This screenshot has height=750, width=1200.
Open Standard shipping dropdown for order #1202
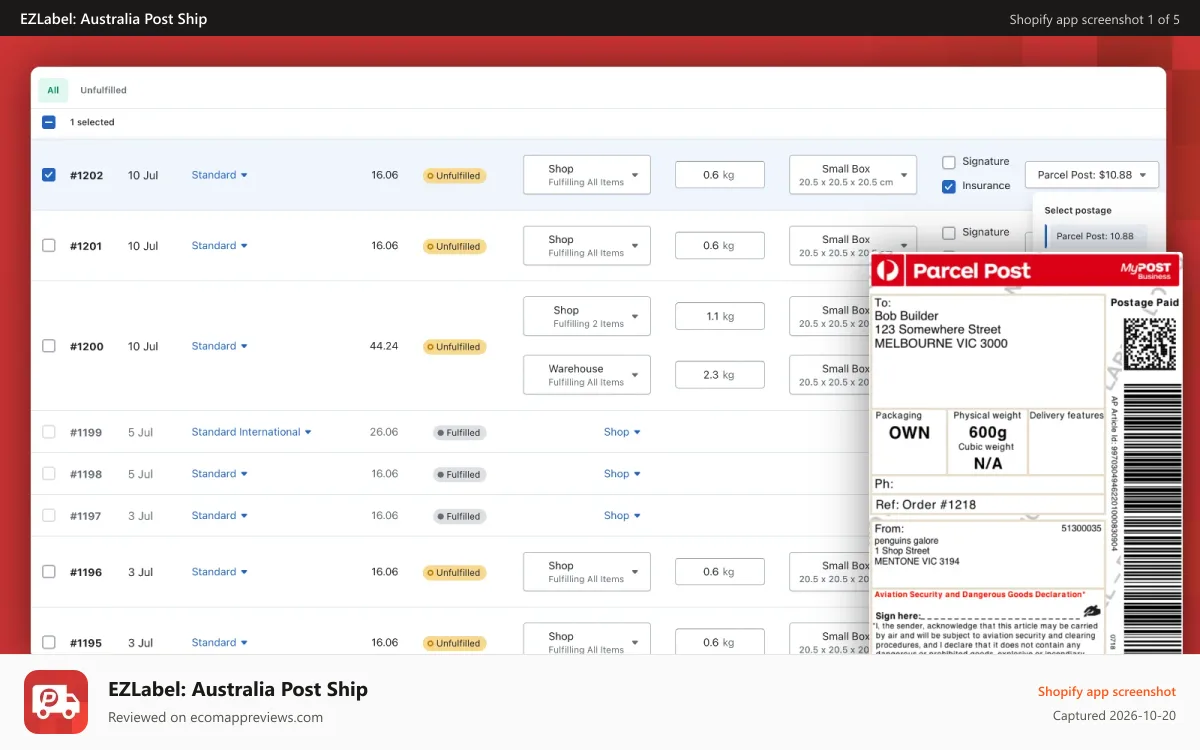coord(220,175)
